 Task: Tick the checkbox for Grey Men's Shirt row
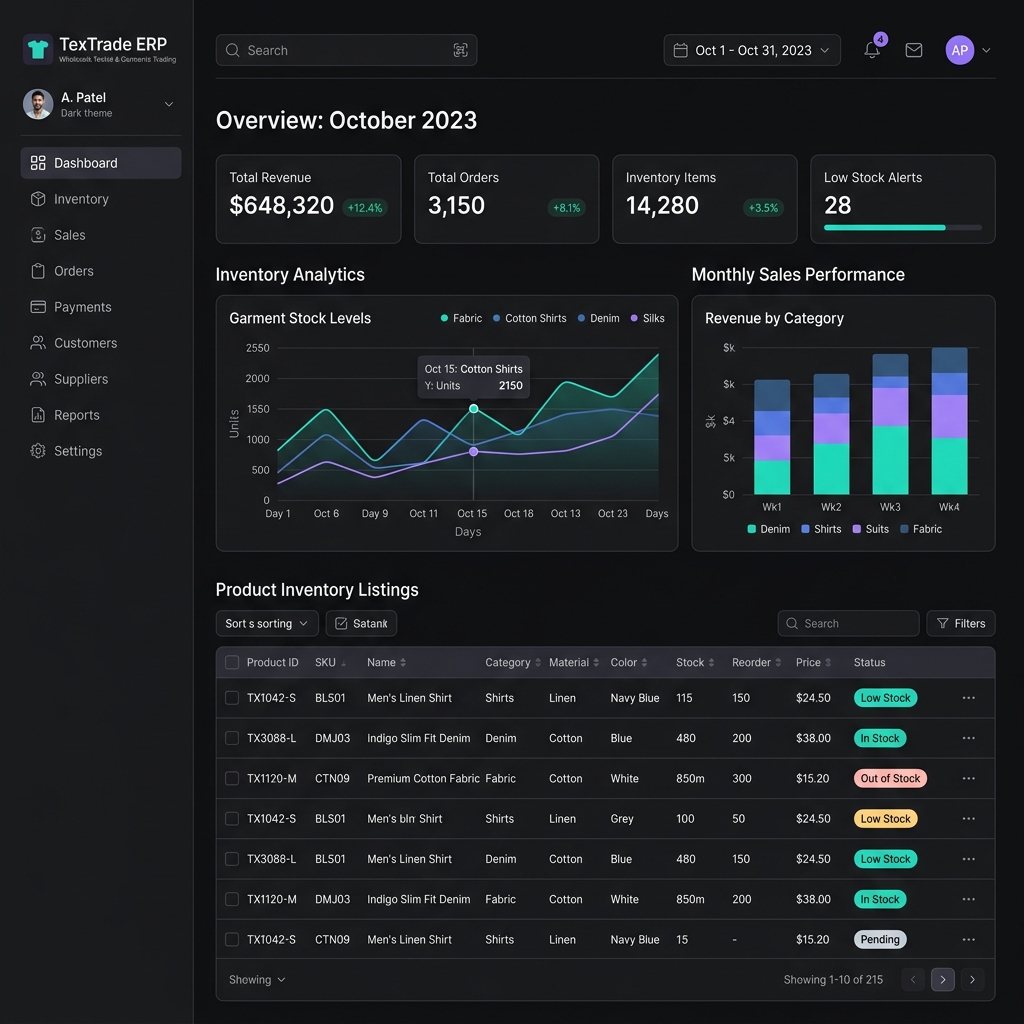pyautogui.click(x=232, y=818)
